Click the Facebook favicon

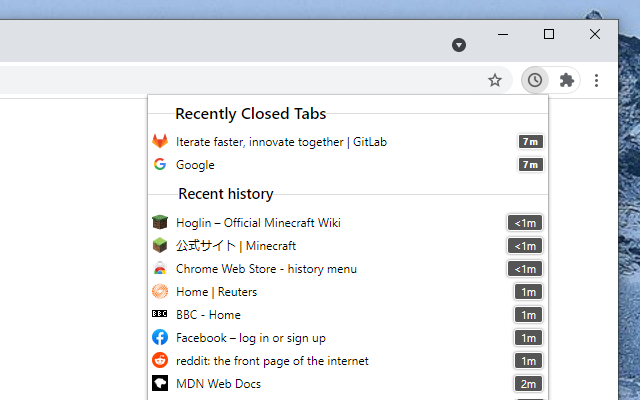pyautogui.click(x=160, y=338)
